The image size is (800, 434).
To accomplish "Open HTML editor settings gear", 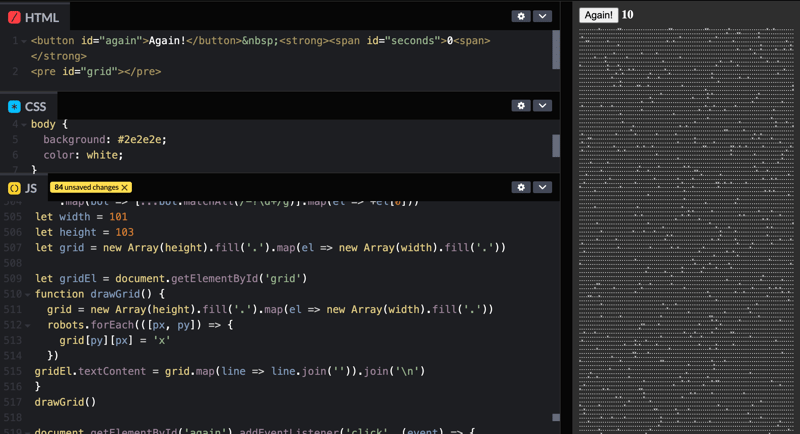I will pyautogui.click(x=520, y=17).
